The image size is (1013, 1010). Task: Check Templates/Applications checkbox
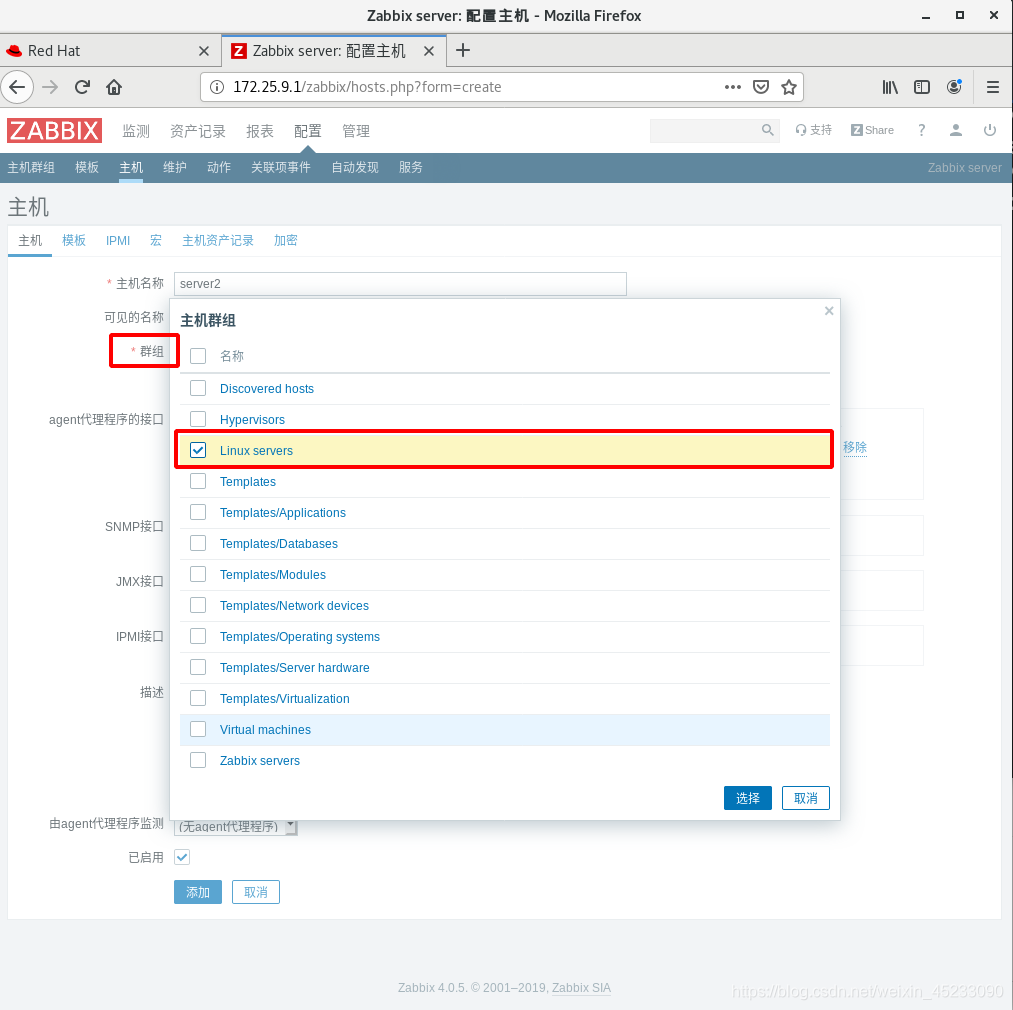click(198, 512)
